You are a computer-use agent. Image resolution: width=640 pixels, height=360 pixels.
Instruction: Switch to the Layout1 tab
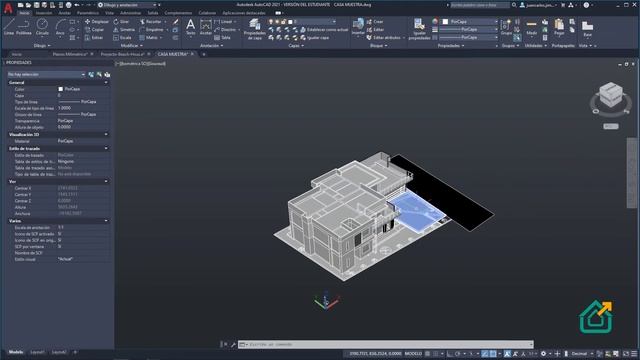(x=37, y=352)
